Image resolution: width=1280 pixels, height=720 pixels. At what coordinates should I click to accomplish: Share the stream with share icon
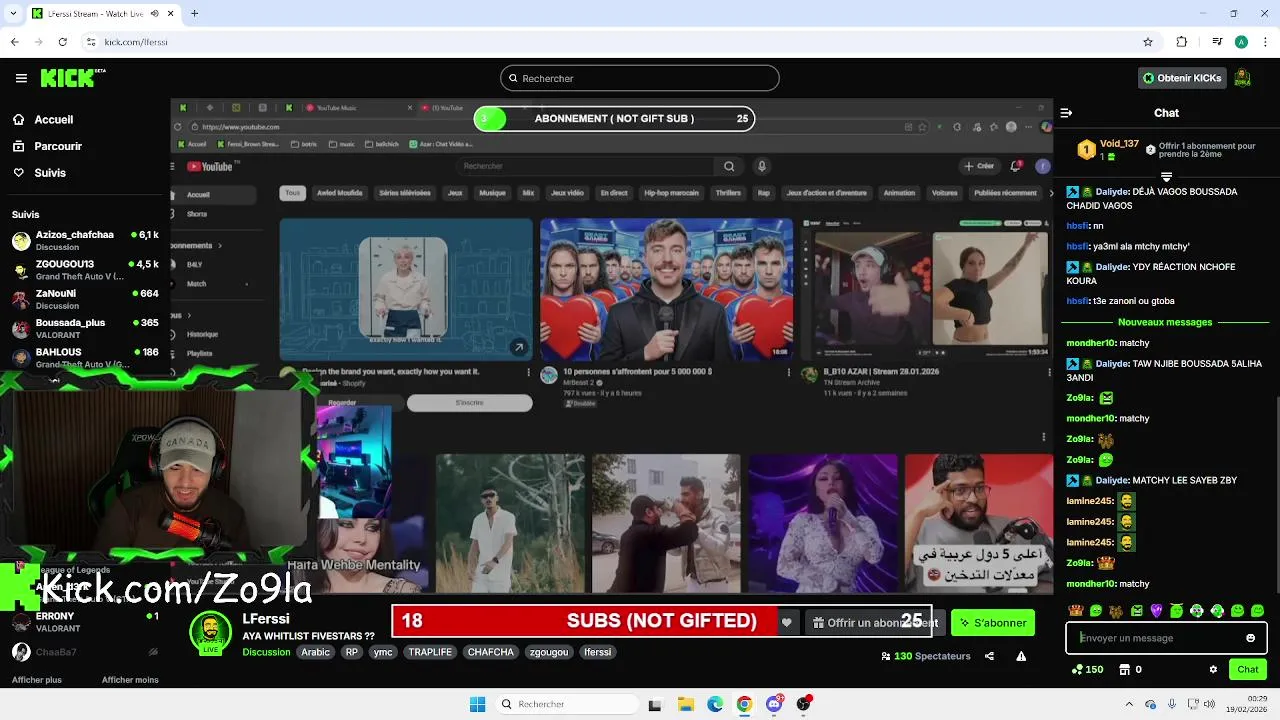pyautogui.click(x=989, y=656)
